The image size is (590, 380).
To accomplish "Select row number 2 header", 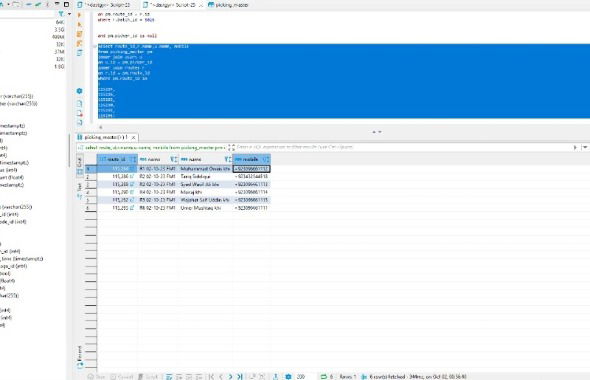I will point(91,176).
